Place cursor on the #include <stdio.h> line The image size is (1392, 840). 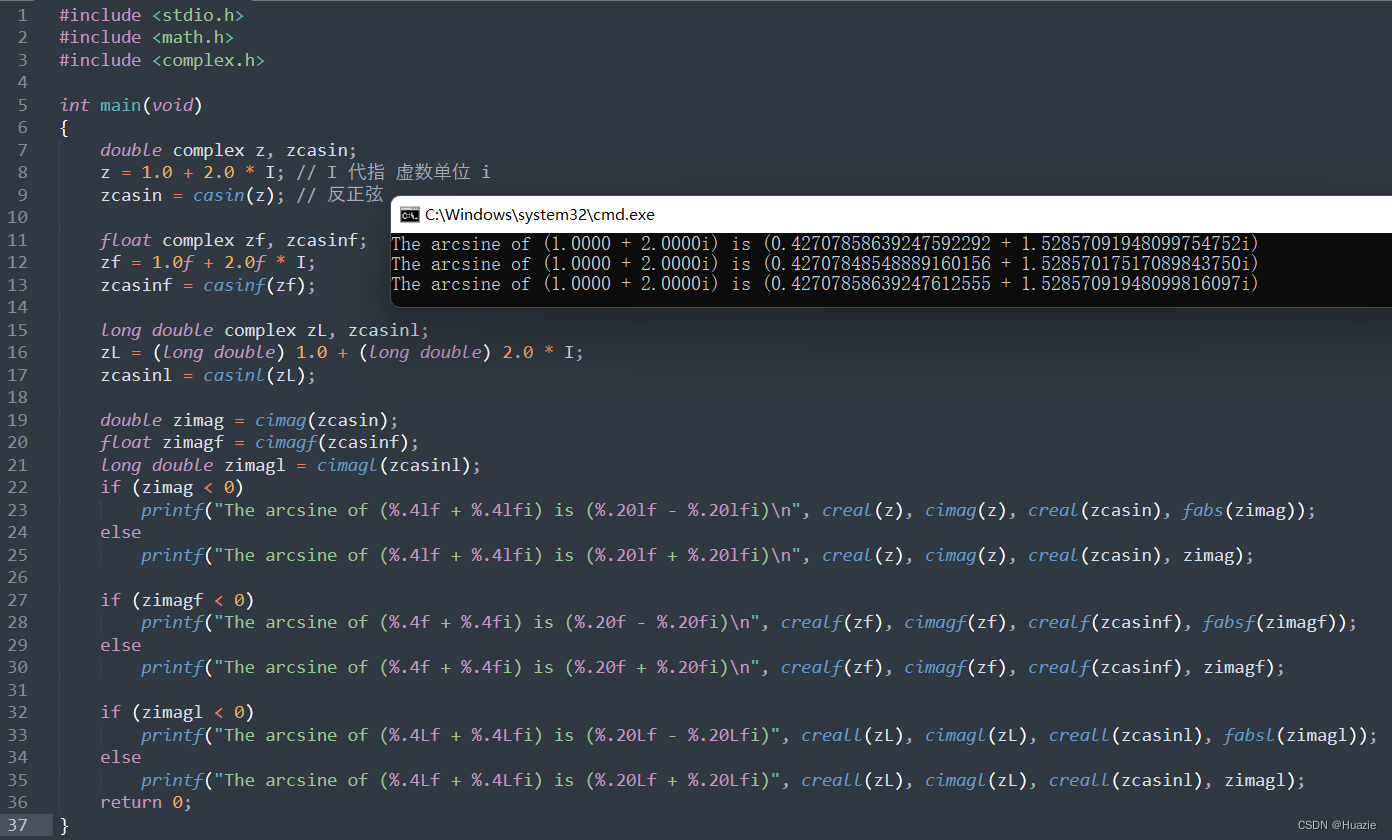pos(151,15)
